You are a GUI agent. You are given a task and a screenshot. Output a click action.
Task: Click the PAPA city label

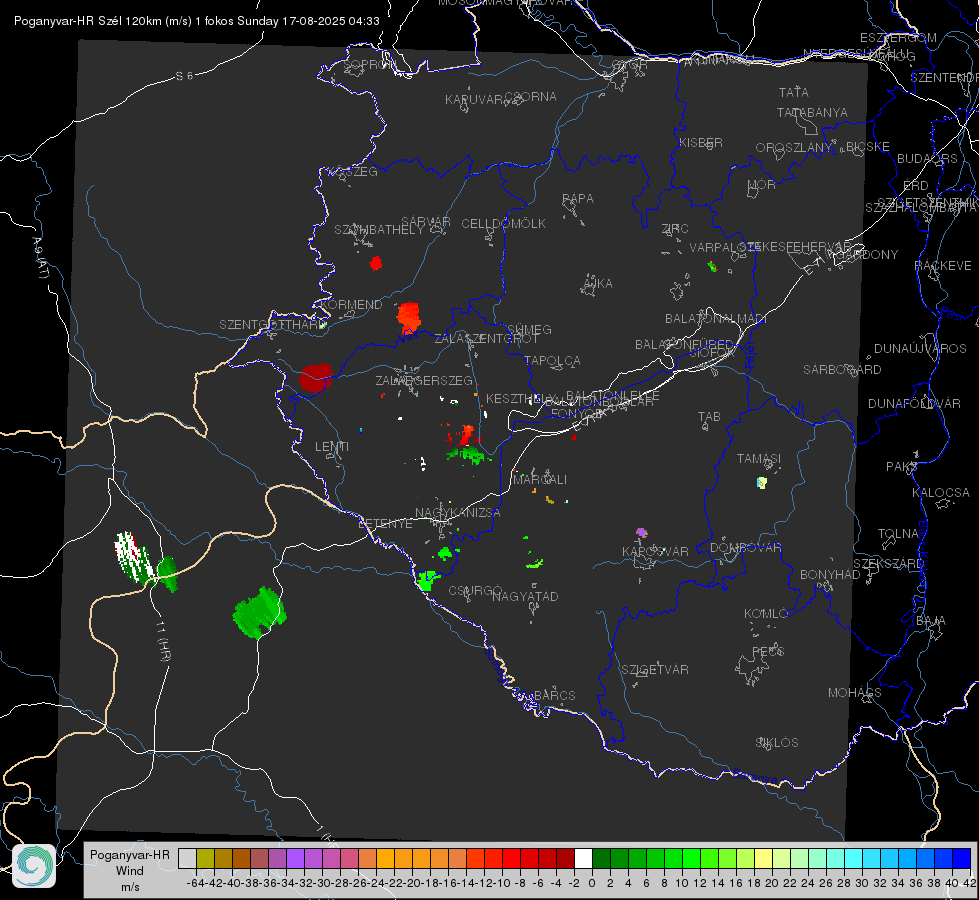578,199
